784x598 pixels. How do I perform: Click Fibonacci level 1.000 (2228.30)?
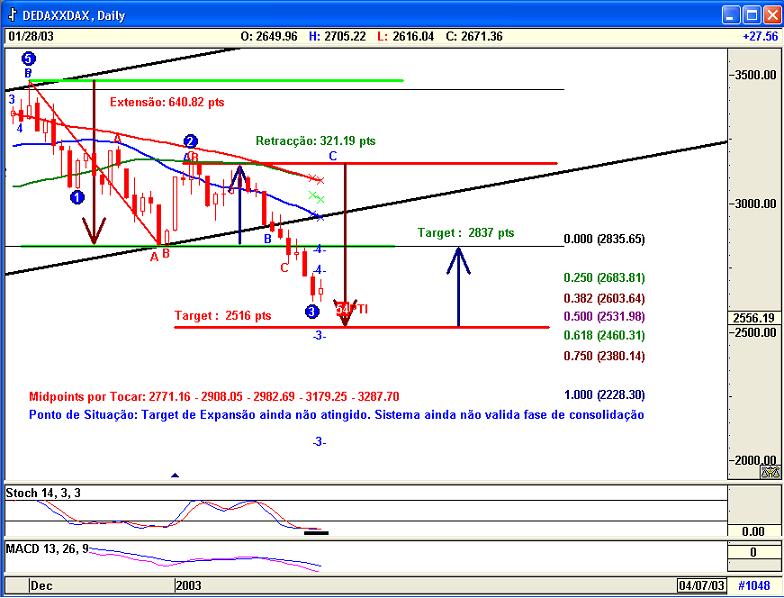point(604,395)
